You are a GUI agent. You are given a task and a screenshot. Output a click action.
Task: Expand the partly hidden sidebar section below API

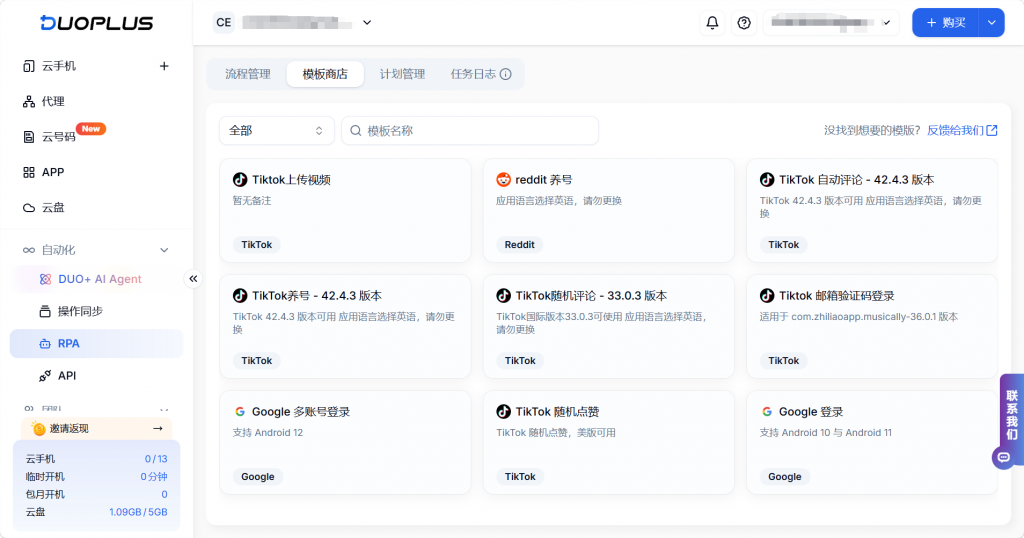tap(164, 409)
